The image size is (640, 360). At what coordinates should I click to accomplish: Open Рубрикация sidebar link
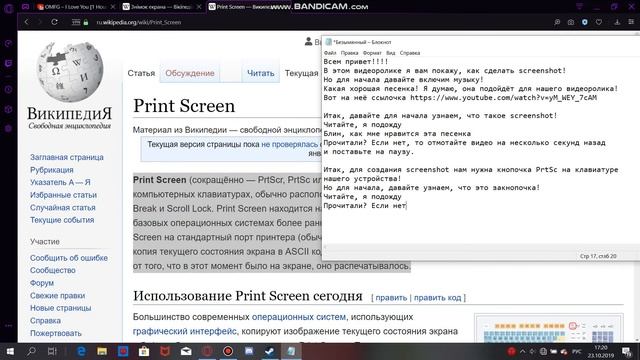tap(52, 170)
